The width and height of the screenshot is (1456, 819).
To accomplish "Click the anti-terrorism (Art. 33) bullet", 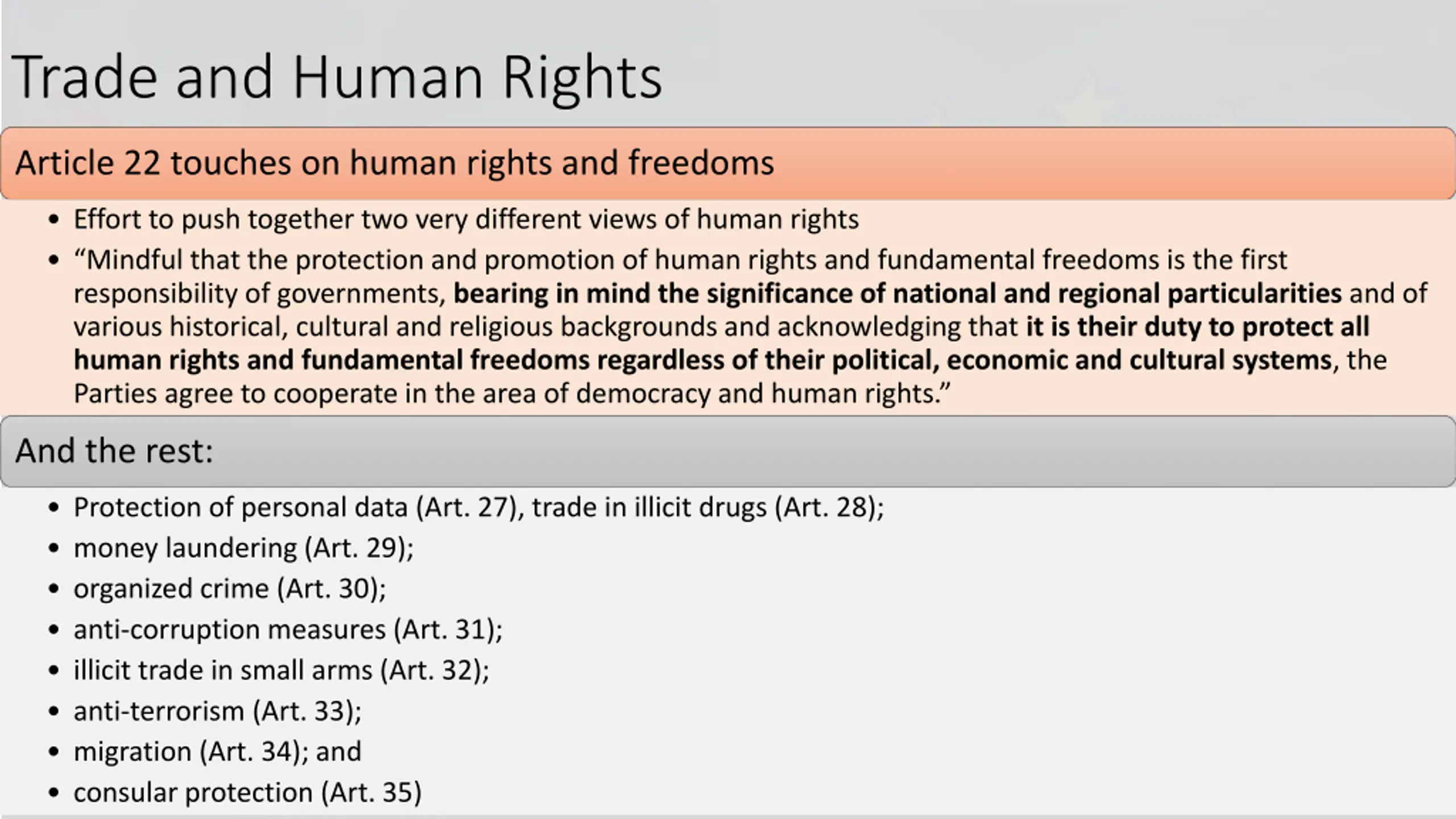I will coord(217,712).
